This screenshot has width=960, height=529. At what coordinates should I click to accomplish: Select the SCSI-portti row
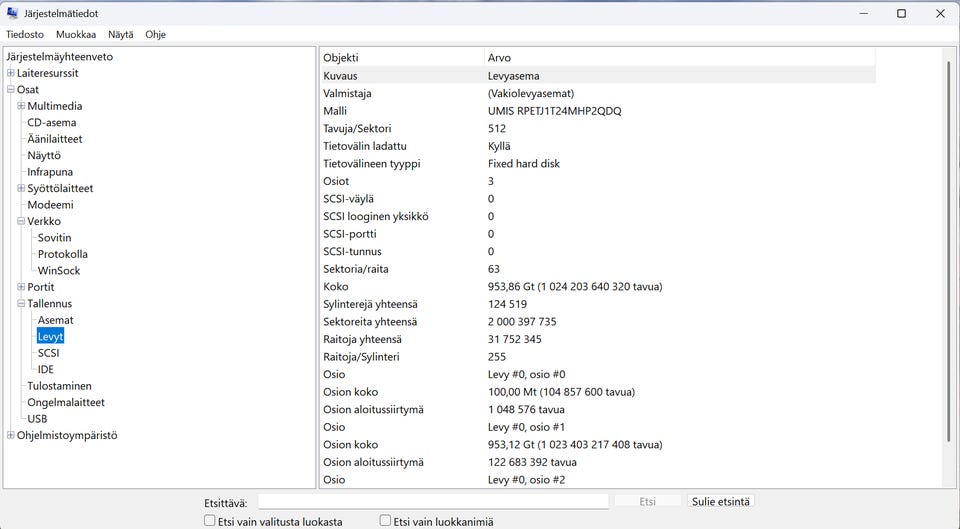pos(598,234)
